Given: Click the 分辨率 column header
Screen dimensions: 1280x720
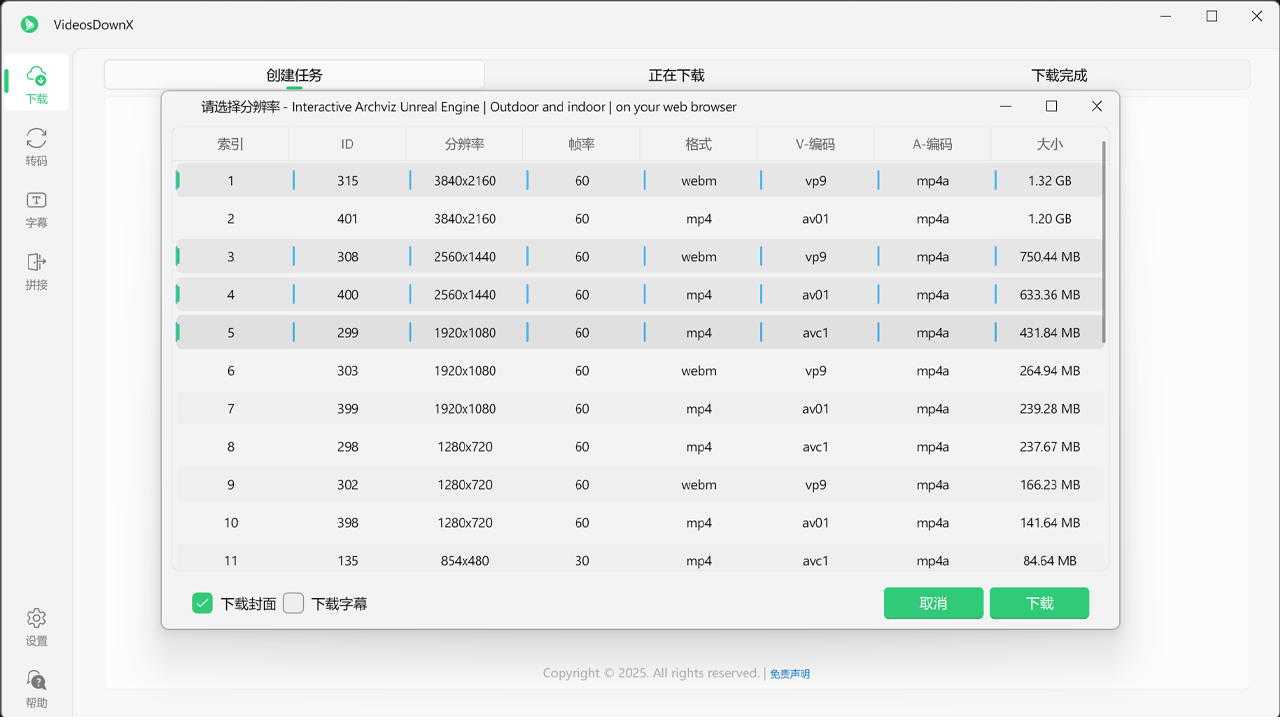Looking at the screenshot, I should pos(464,144).
